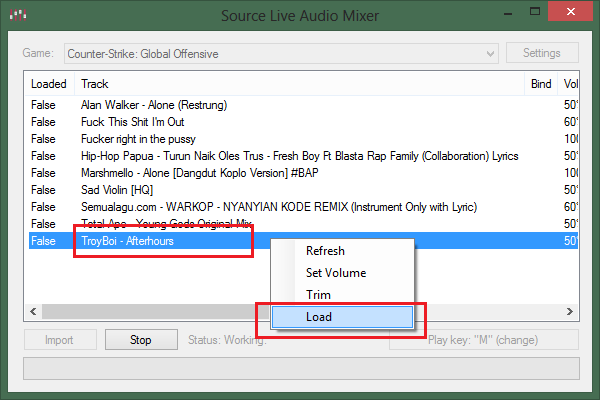Click the Stop button

click(141, 340)
